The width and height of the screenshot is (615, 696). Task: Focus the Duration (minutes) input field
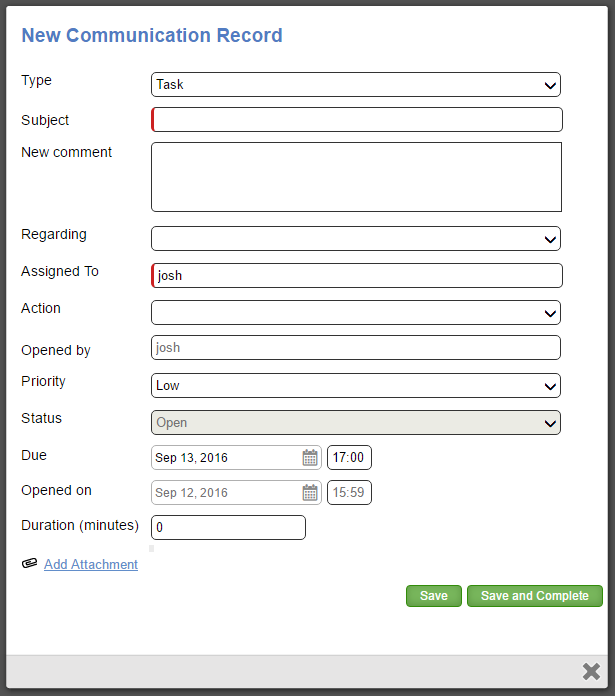coord(228,528)
